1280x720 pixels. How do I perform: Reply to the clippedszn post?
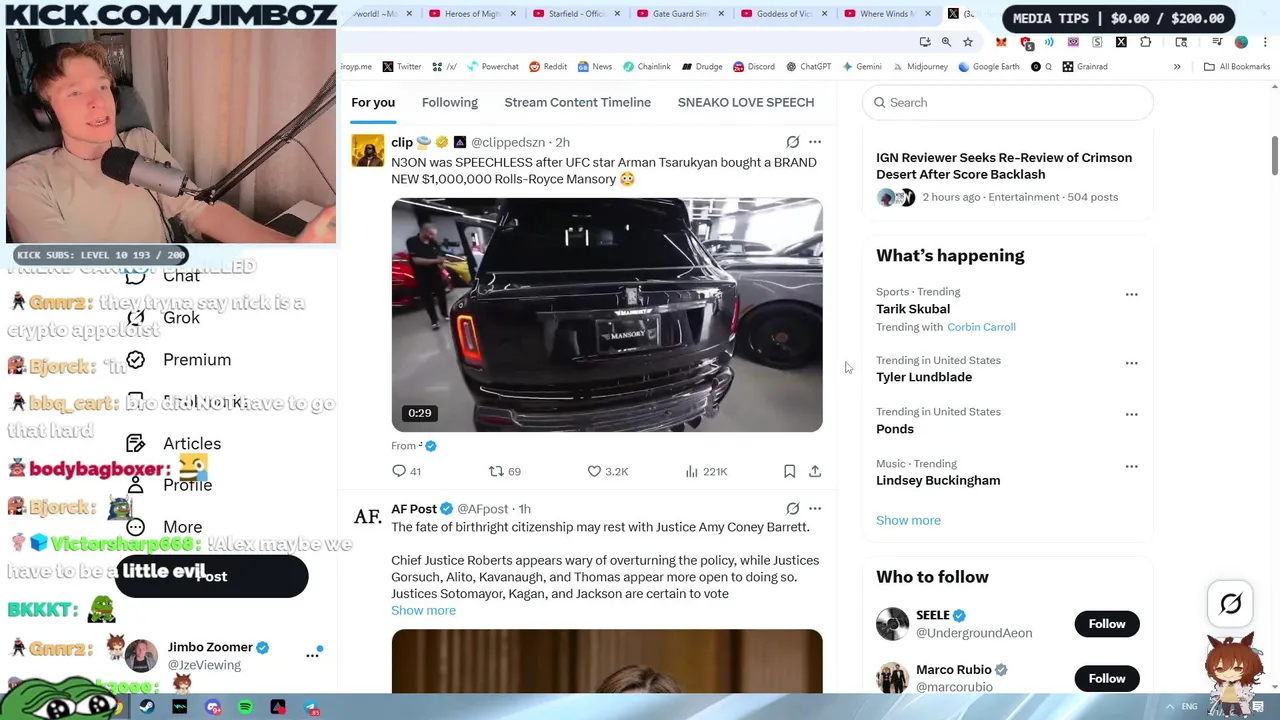pyautogui.click(x=408, y=471)
